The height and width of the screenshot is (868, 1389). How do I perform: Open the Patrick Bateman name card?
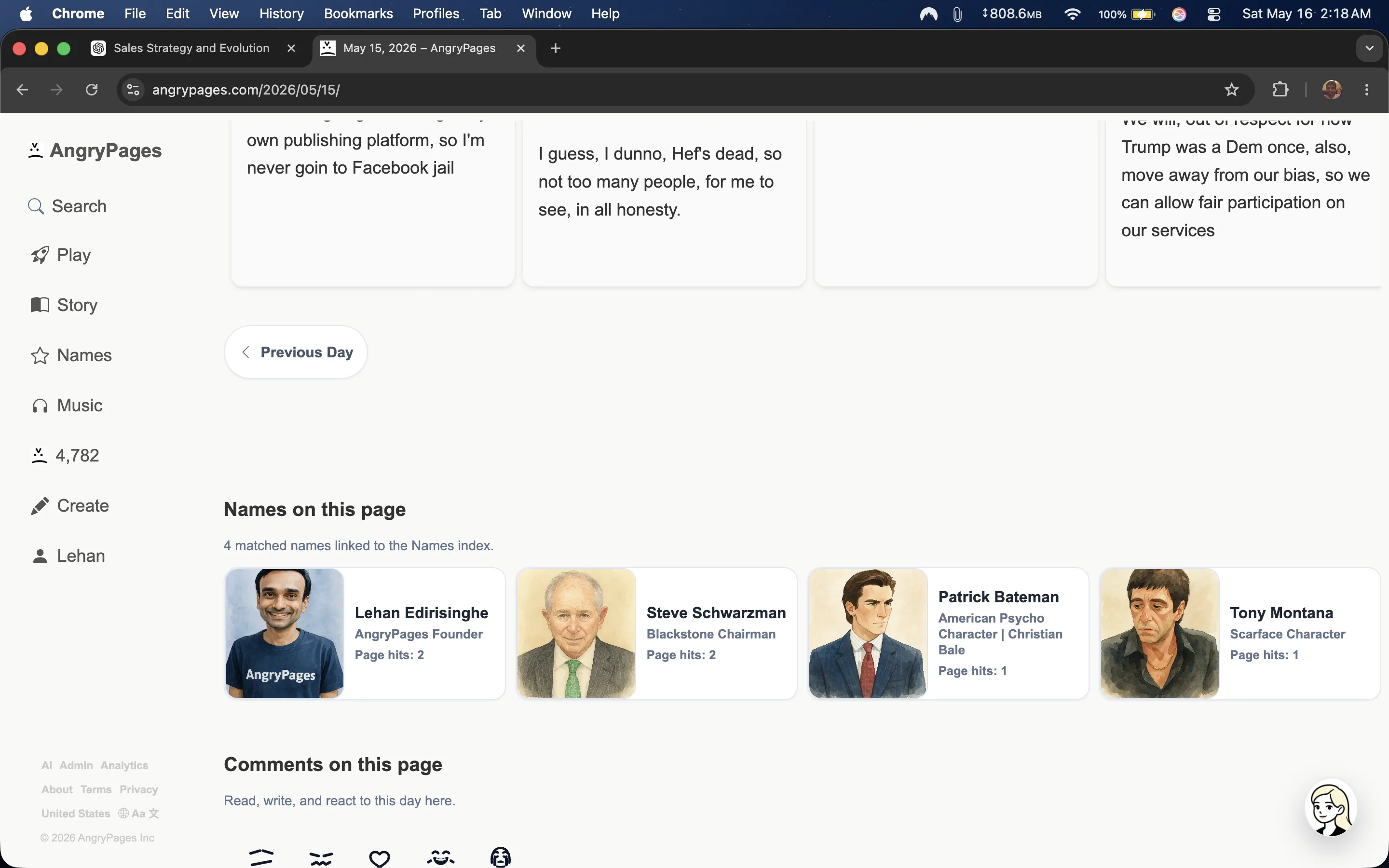pos(948,633)
